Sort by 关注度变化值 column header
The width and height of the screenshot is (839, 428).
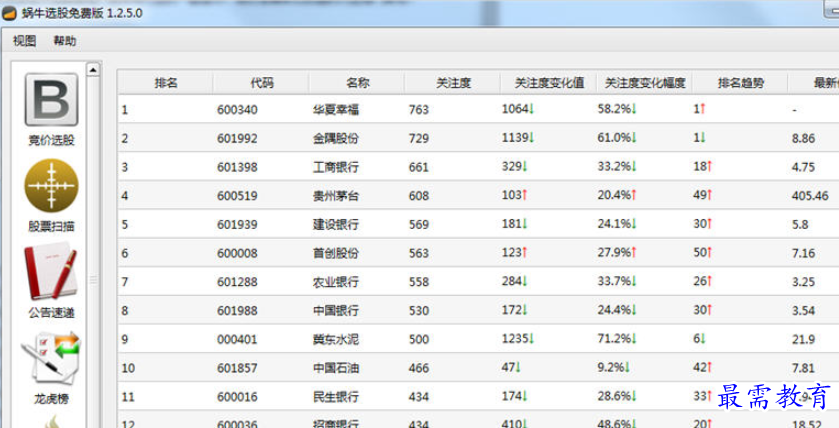(x=549, y=83)
